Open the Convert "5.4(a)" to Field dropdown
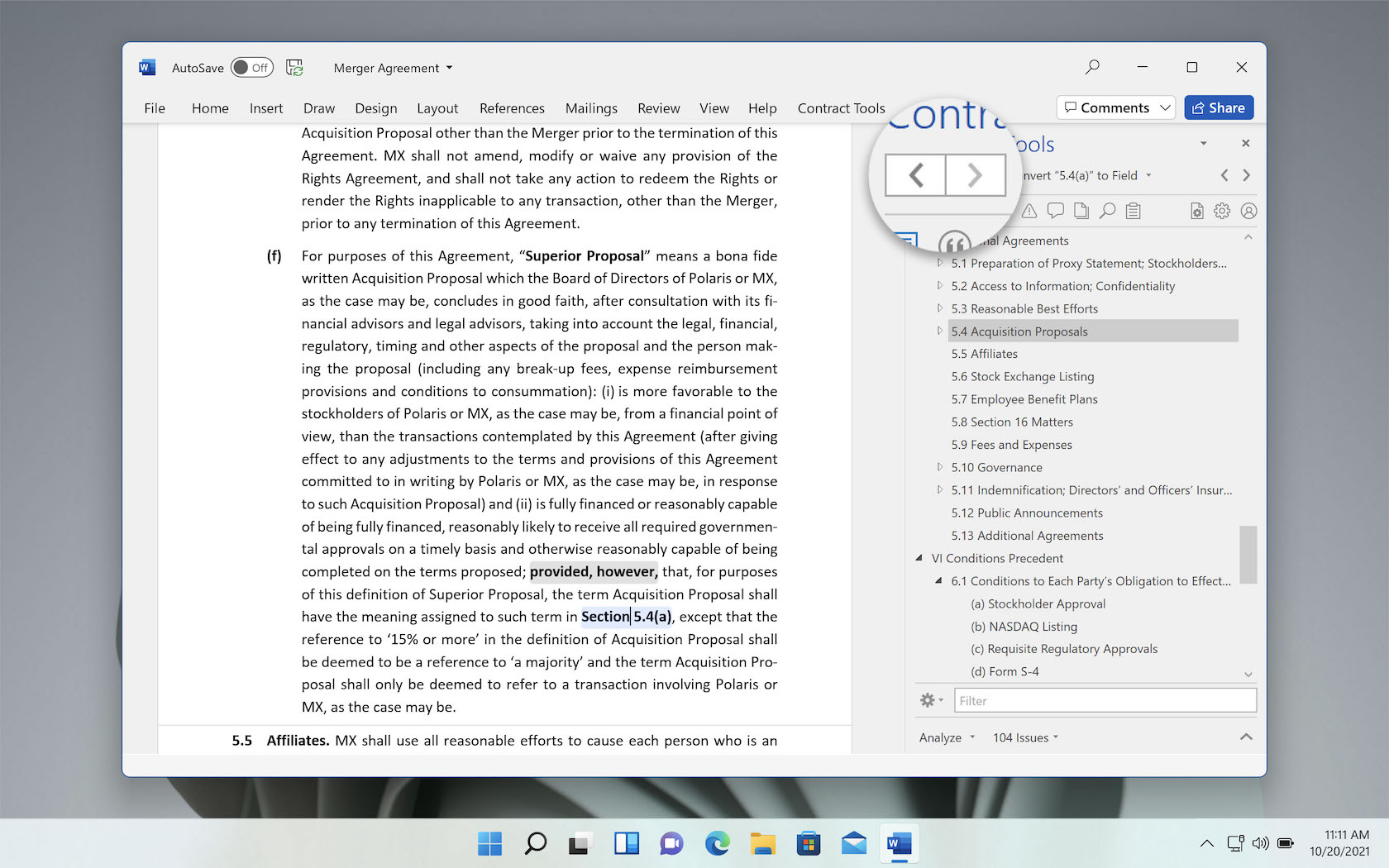The height and width of the screenshot is (868, 1389). 1148,175
